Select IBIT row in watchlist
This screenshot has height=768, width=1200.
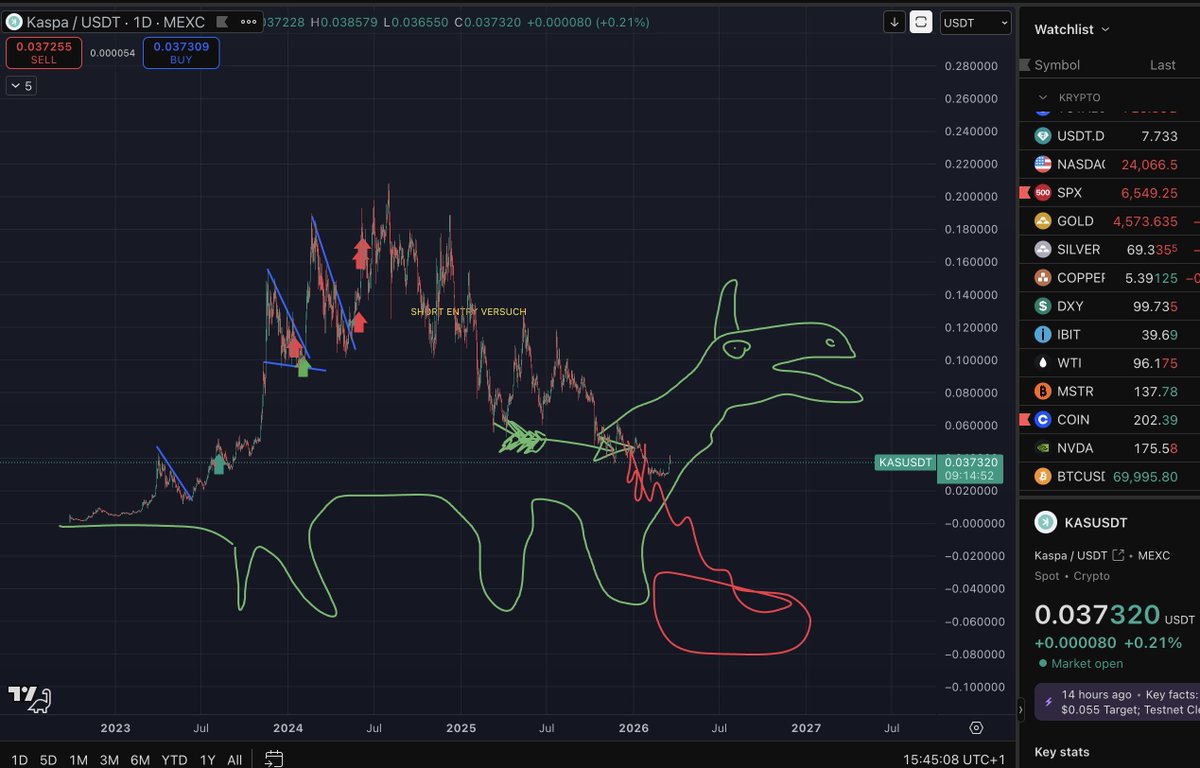[1109, 334]
